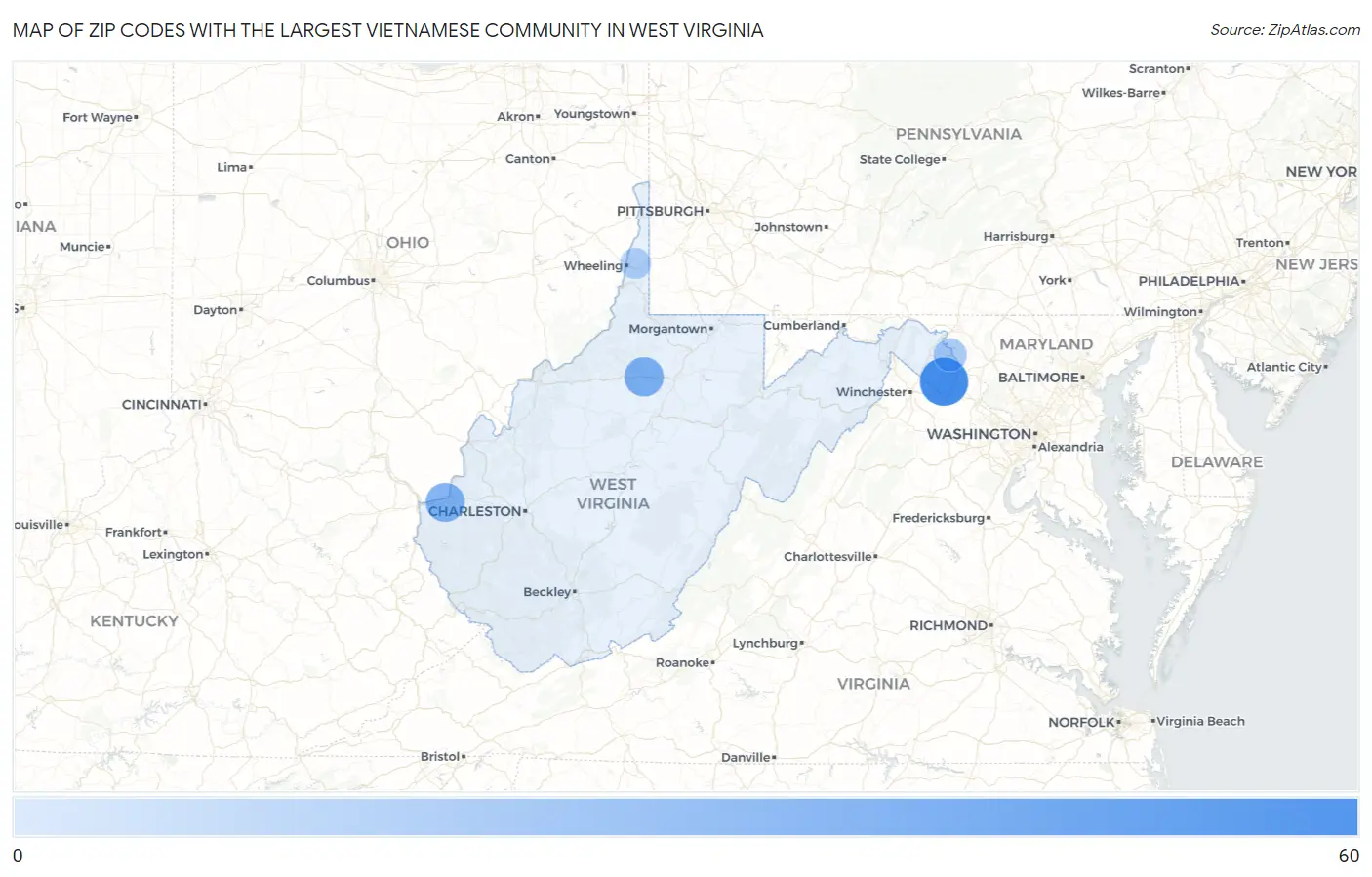Click the Lynchburg city label
Screen dimensions: 1372x877
click(x=767, y=643)
